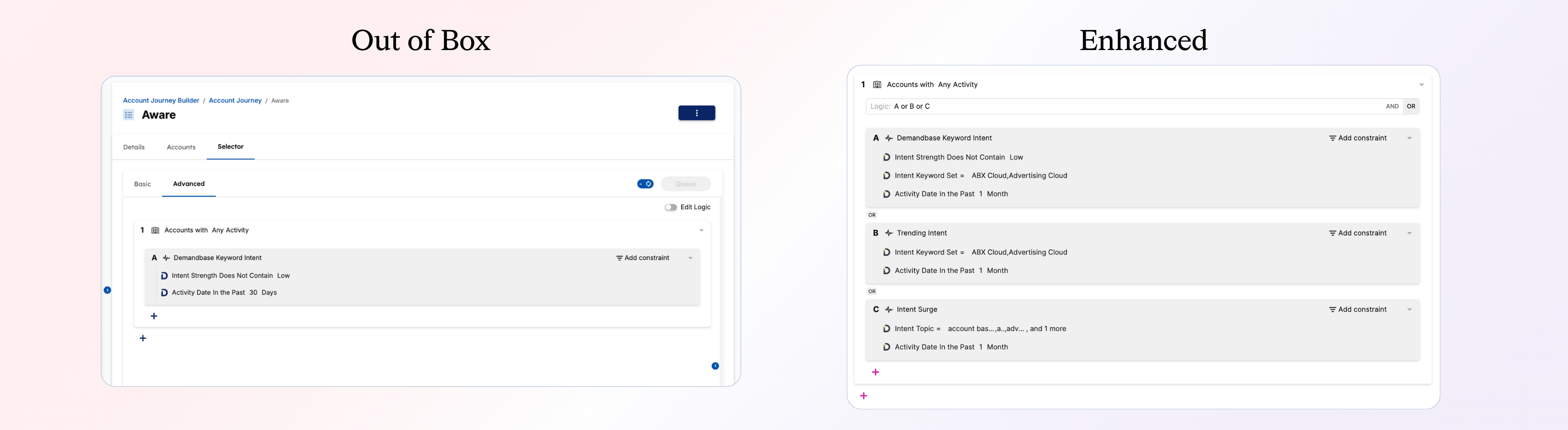Toggle the blue switch next to Queue
The width and height of the screenshot is (1568, 430).
[x=645, y=184]
